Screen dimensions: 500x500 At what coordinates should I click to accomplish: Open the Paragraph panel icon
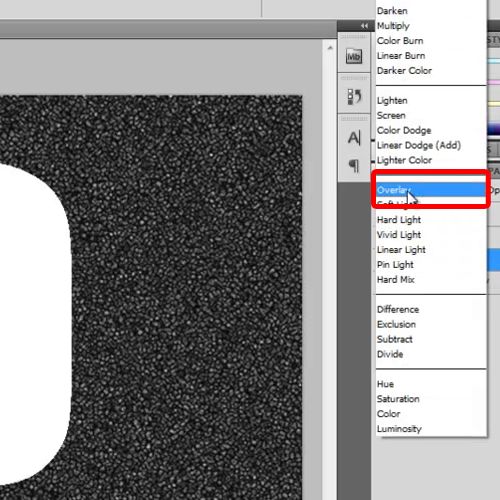point(354,166)
